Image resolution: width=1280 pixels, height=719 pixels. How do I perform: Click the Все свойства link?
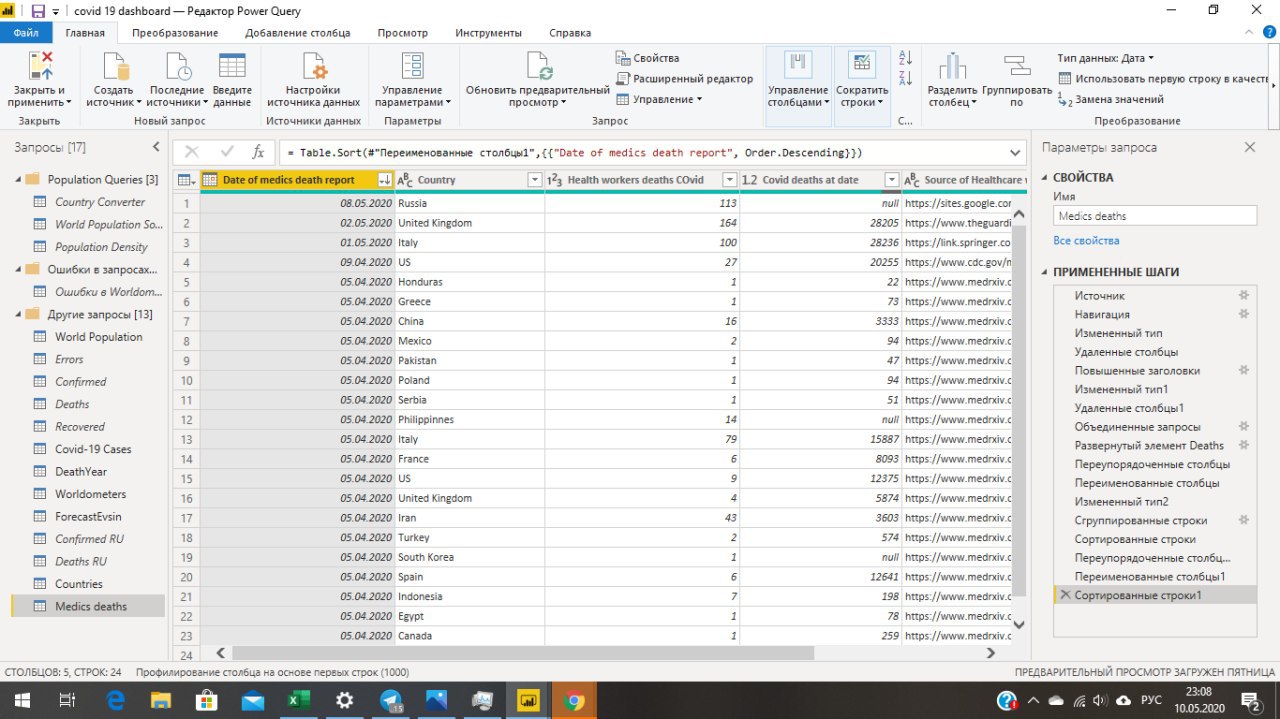point(1086,241)
